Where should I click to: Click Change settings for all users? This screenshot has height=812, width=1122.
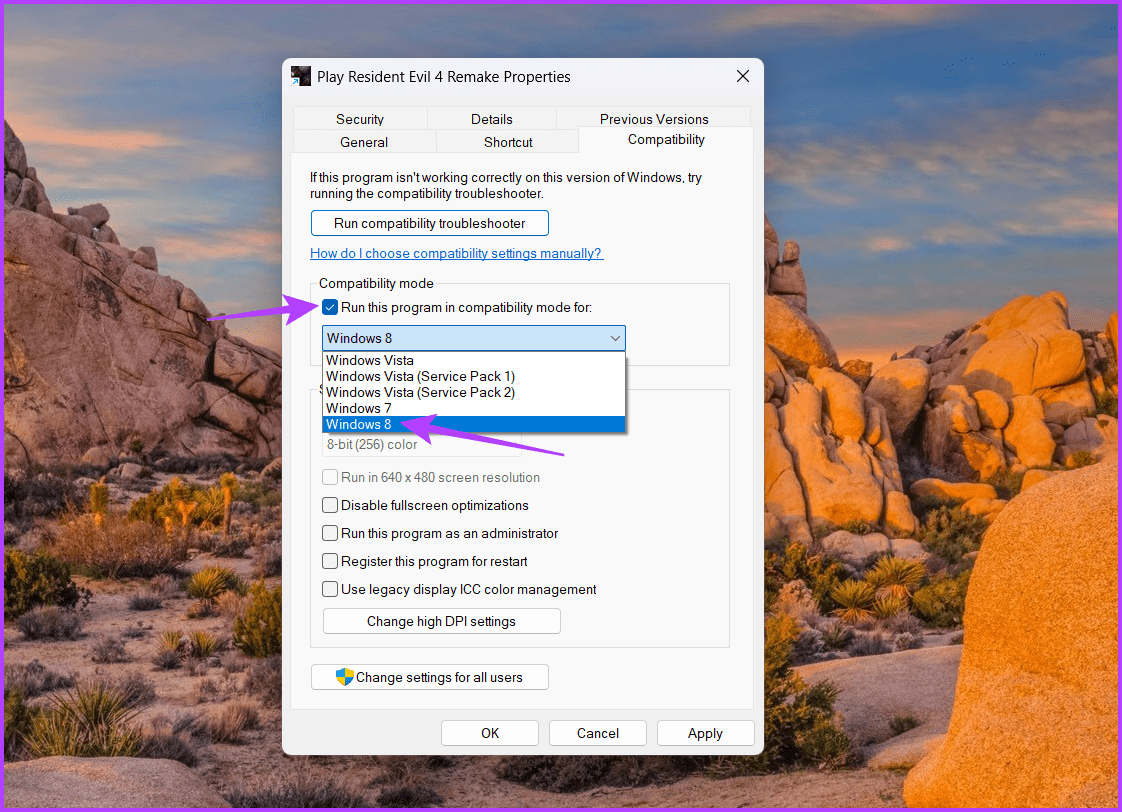(x=430, y=677)
